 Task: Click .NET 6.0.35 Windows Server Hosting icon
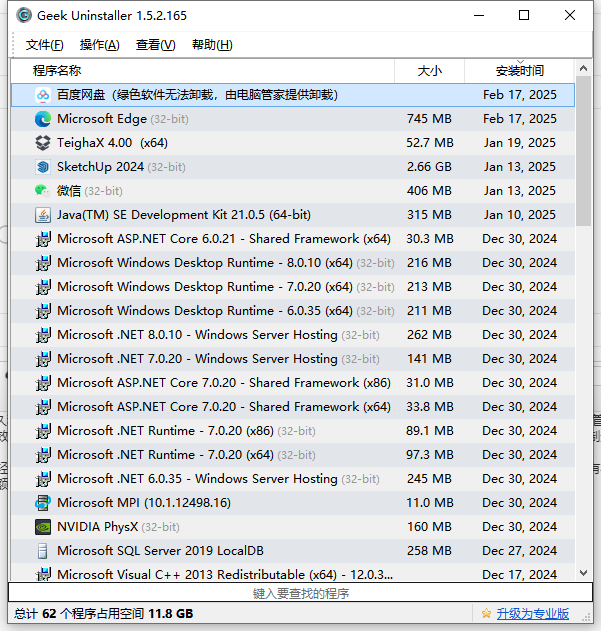[43, 479]
